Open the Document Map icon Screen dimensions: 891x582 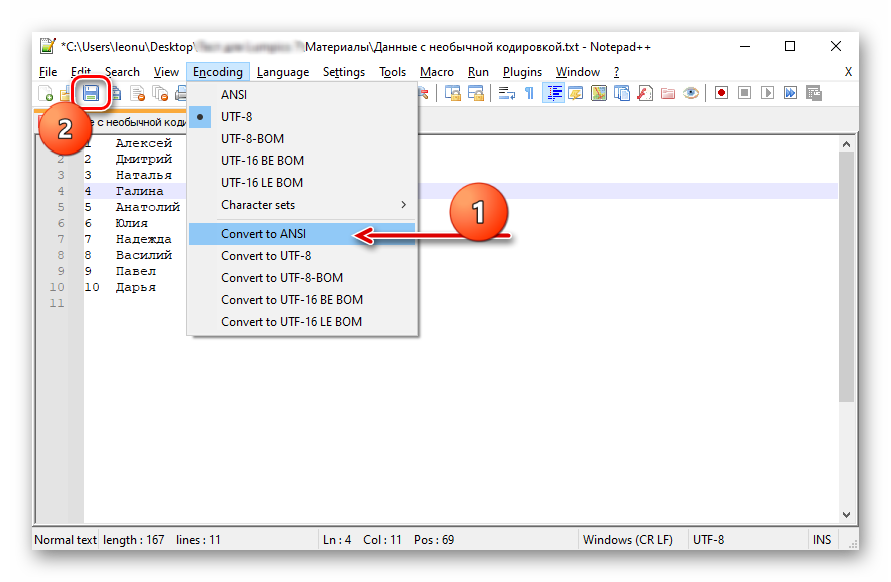pos(599,93)
